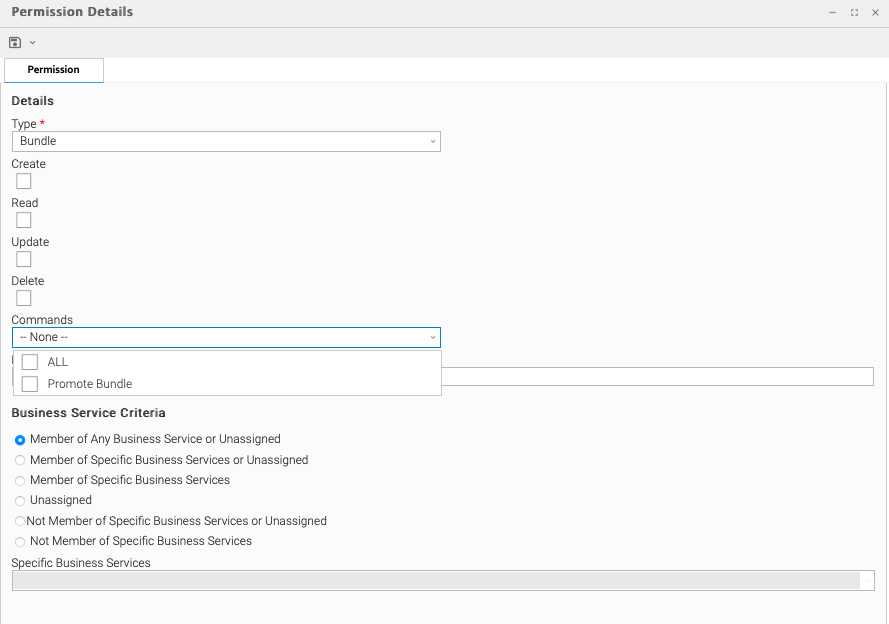Viewport: 889px width, 624px height.
Task: Pick the Unassigned radio option
Action: point(20,500)
